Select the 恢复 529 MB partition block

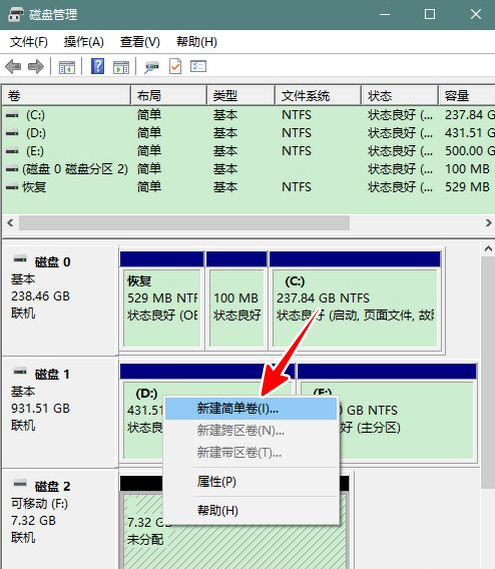tap(162, 300)
